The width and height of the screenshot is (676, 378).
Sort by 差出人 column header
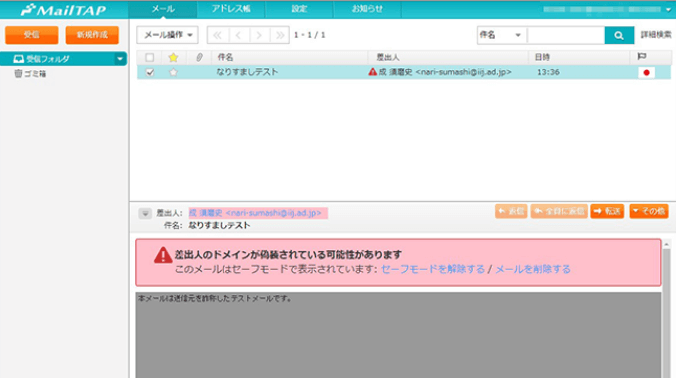448,57
